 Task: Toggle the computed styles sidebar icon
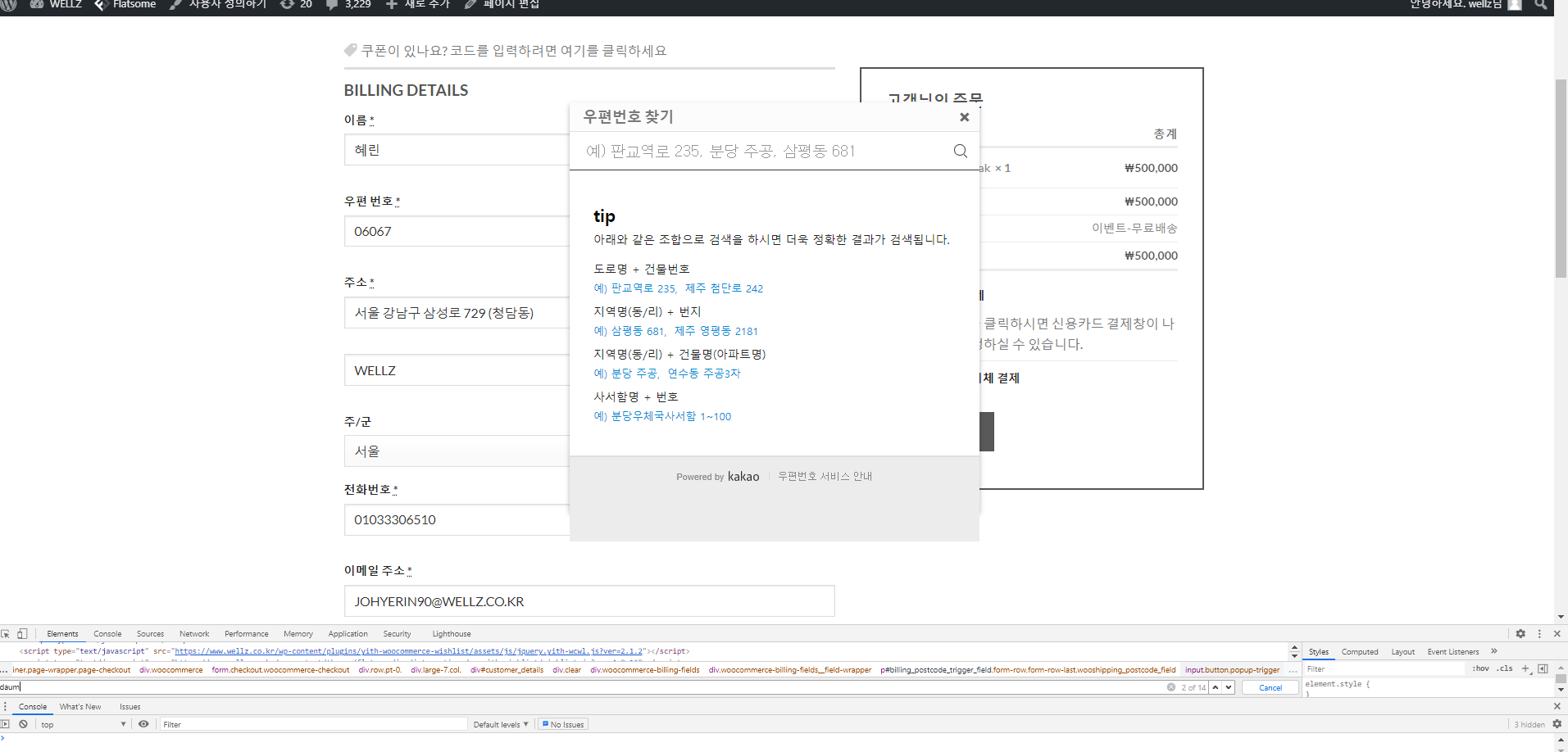point(1543,668)
